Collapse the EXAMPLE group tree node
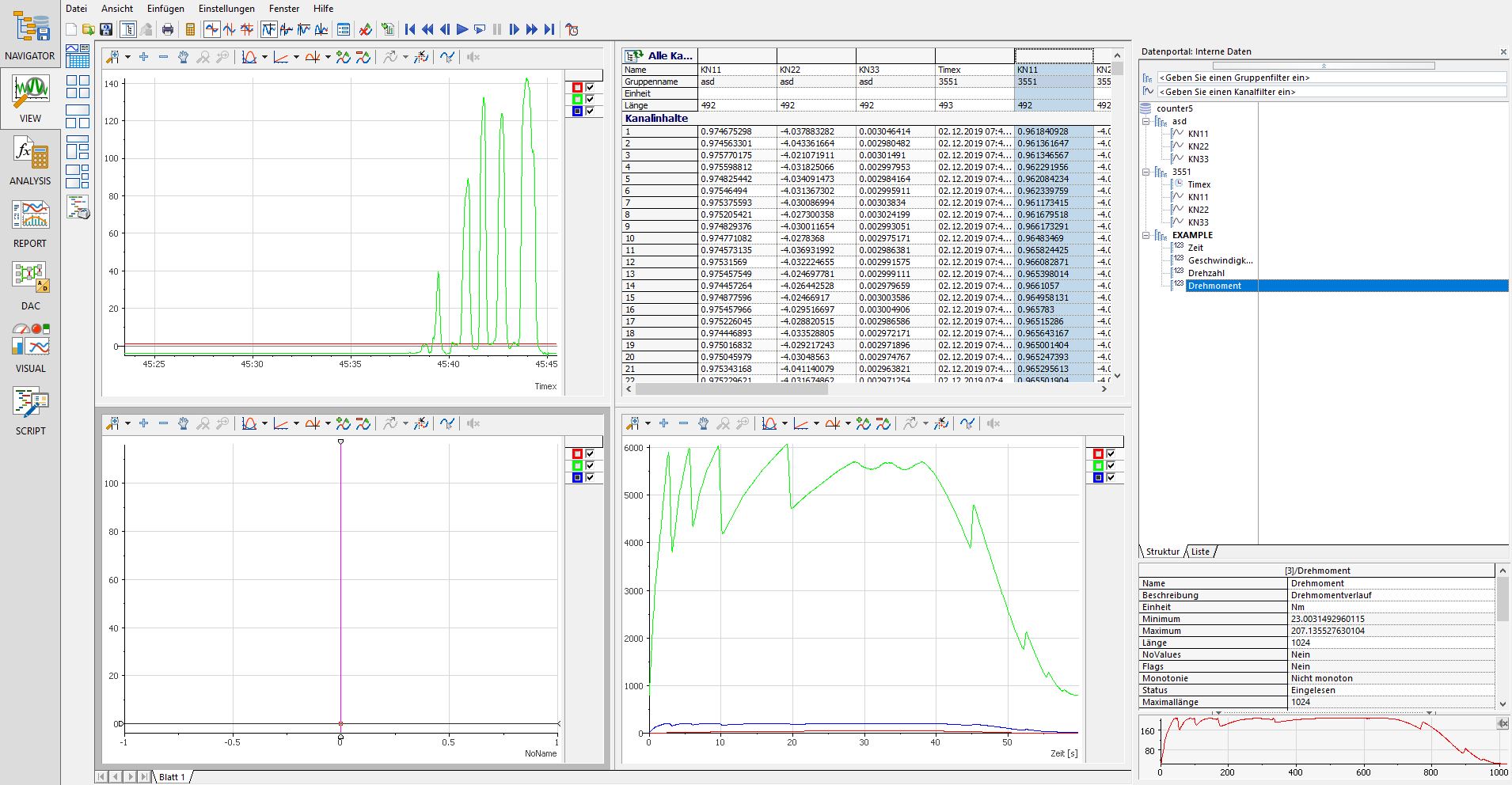Screen dimensions: 1512x785 coord(1145,235)
